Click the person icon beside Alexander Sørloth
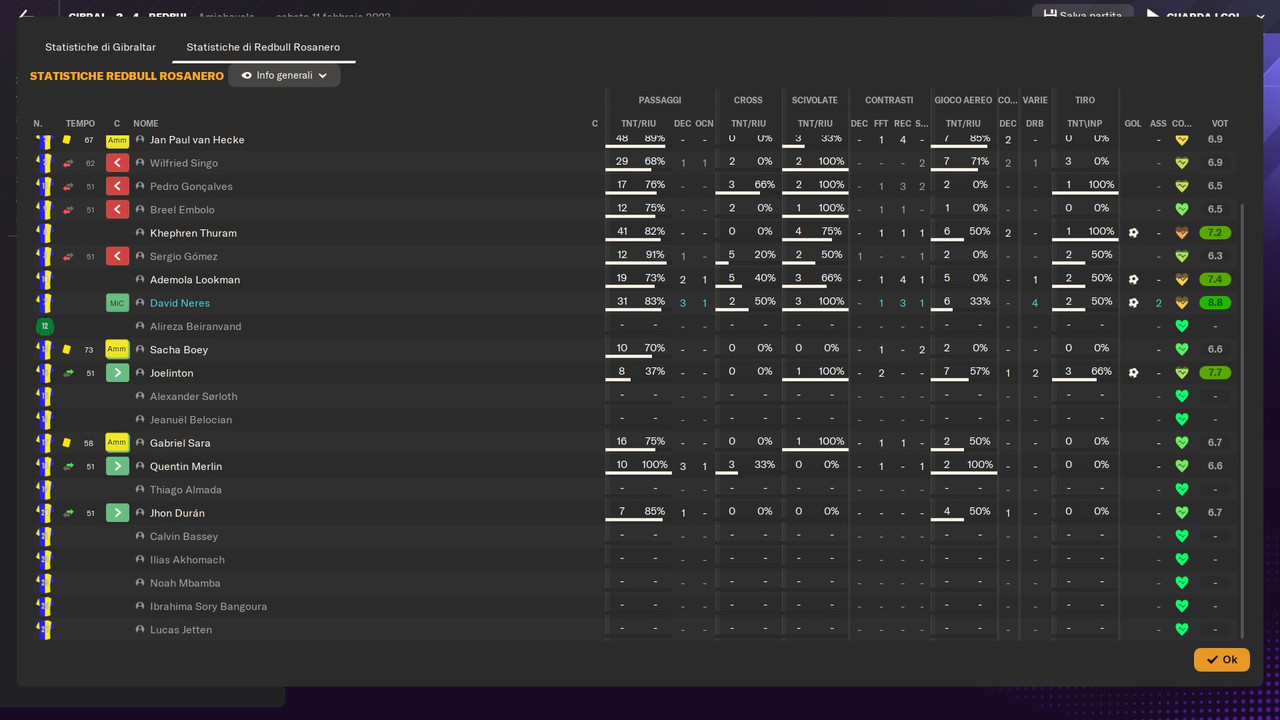The image size is (1280, 720). coord(140,396)
